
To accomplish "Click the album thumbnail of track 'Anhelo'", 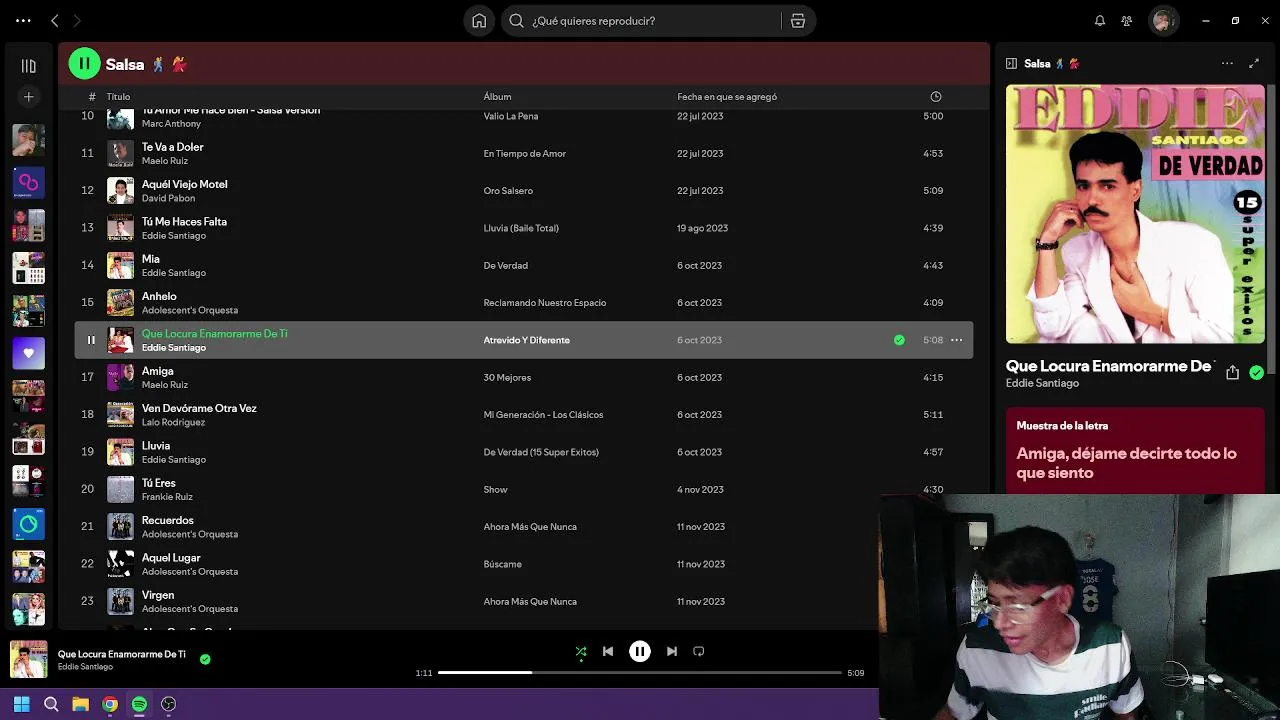I will (x=120, y=303).
